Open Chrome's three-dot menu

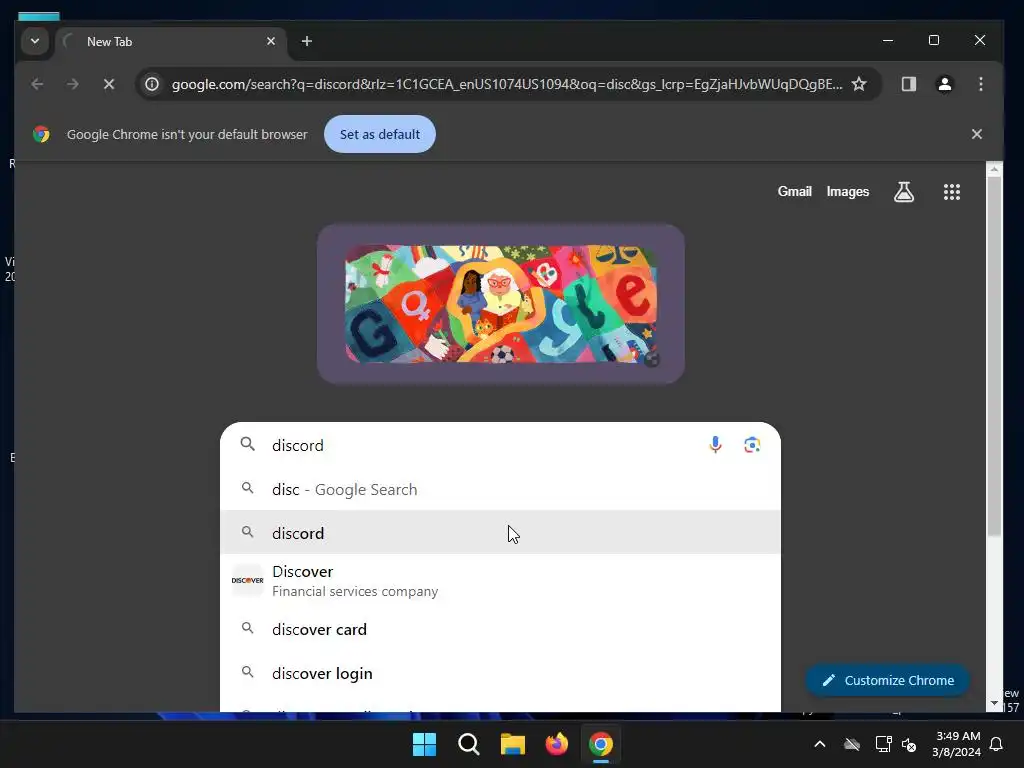coord(980,84)
